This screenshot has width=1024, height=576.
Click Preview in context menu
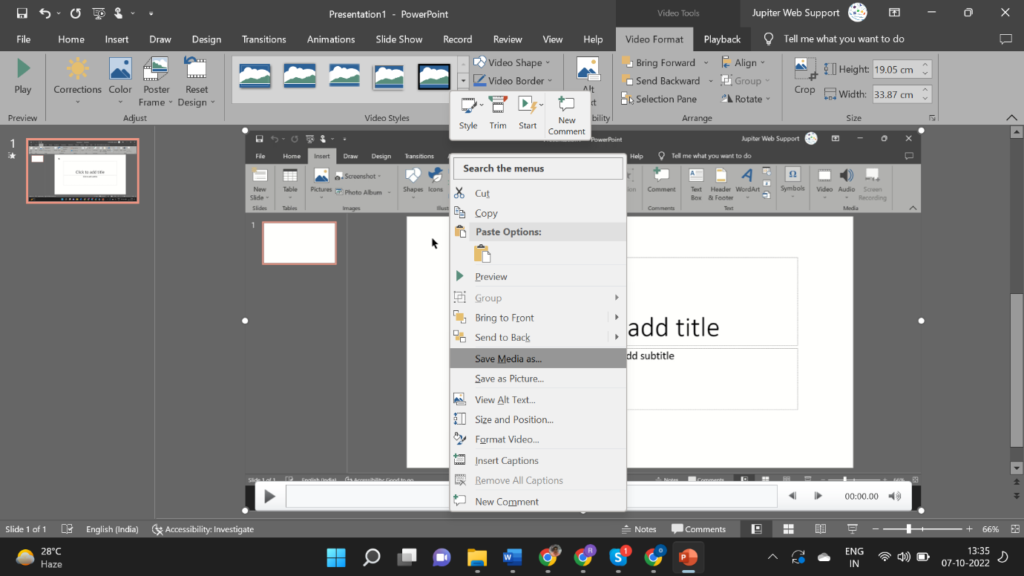tap(538, 276)
